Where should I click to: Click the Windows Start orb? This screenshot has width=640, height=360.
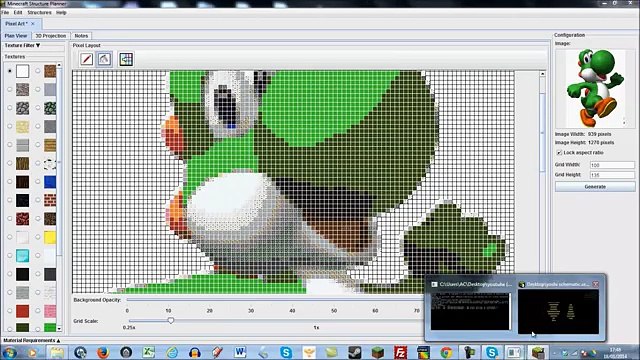point(10,352)
